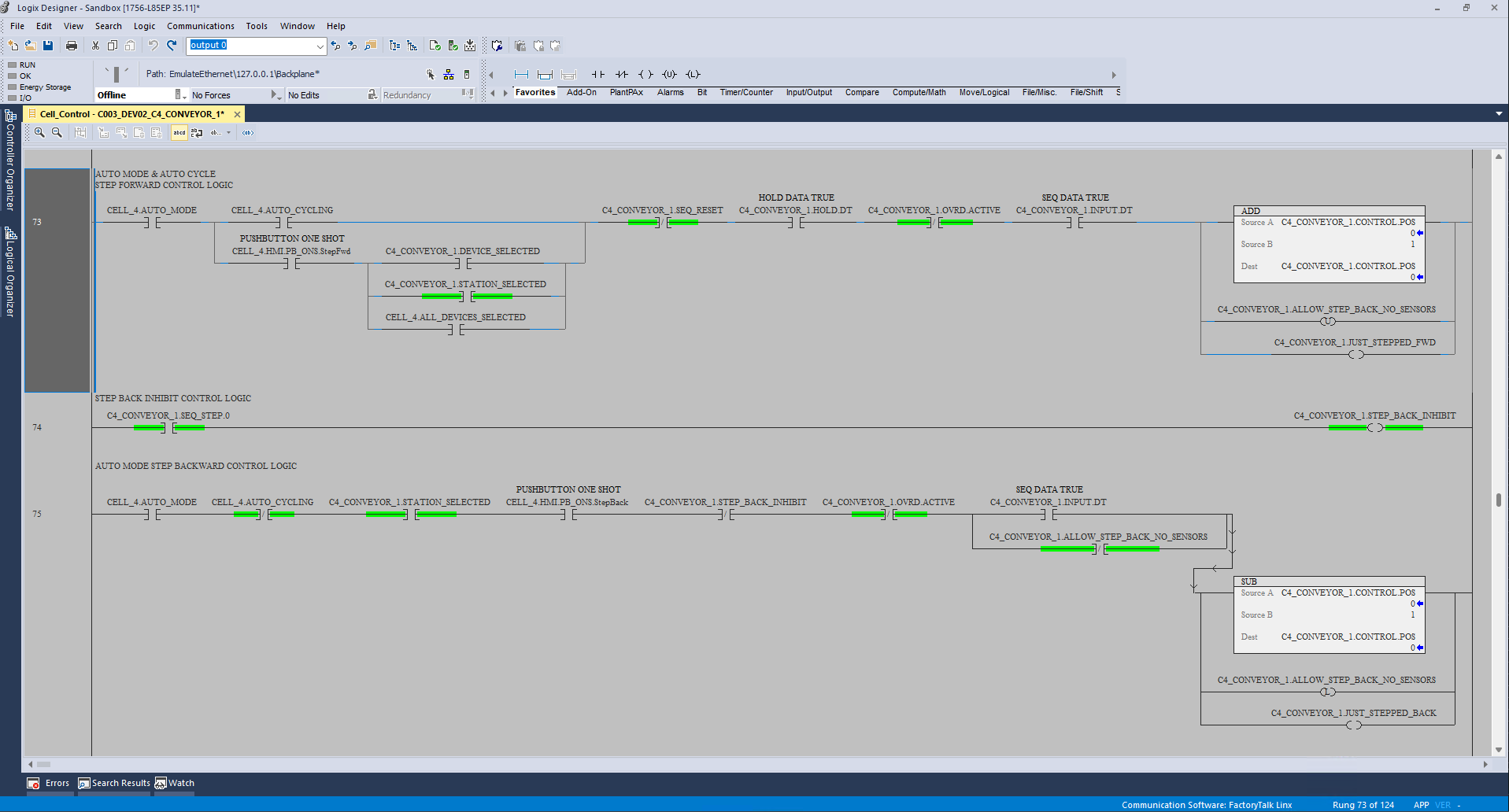The image size is (1509, 812).
Task: Toggle the <ab> operand display button
Action: click(x=247, y=132)
